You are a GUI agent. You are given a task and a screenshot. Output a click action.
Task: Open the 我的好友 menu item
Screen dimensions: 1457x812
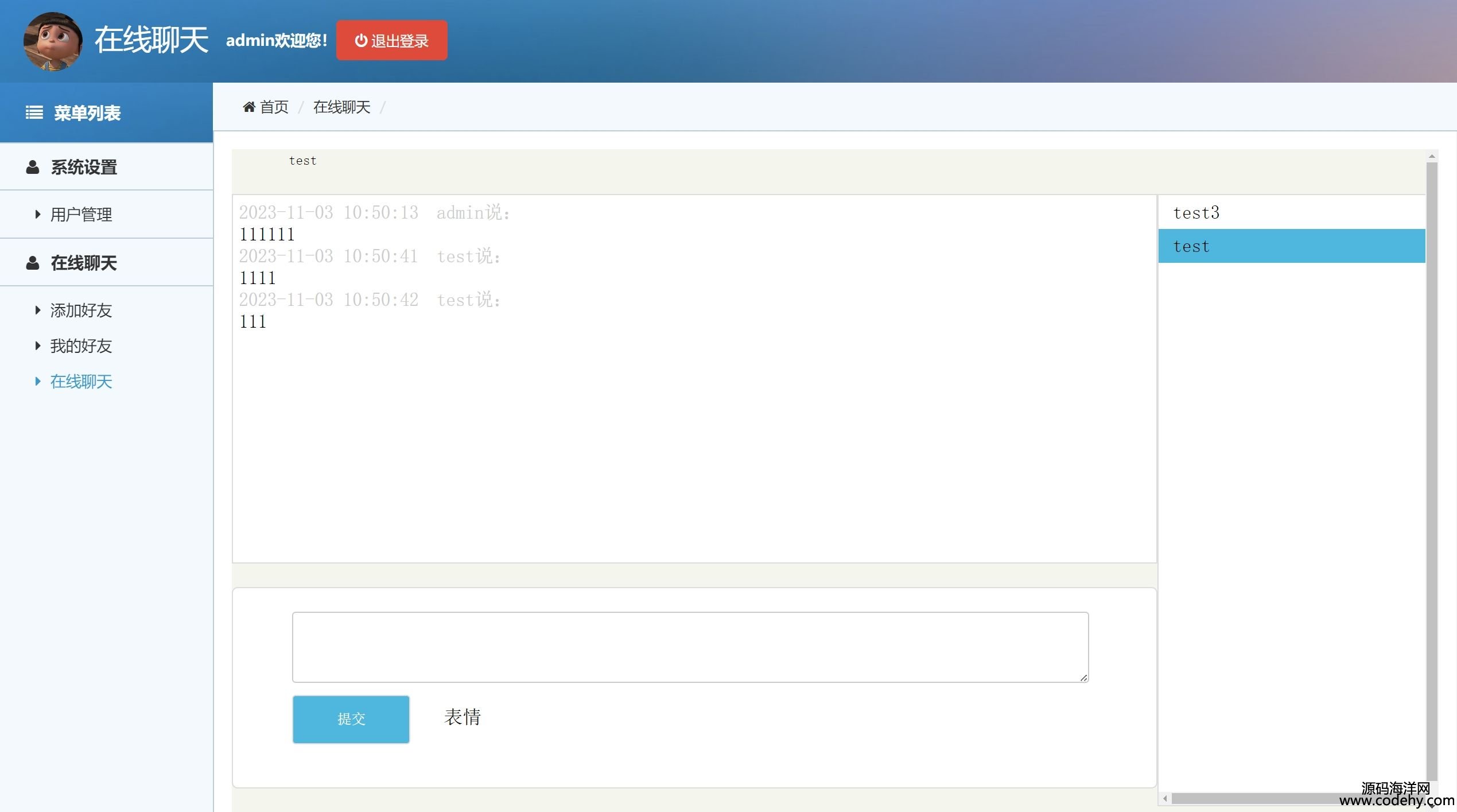(81, 346)
